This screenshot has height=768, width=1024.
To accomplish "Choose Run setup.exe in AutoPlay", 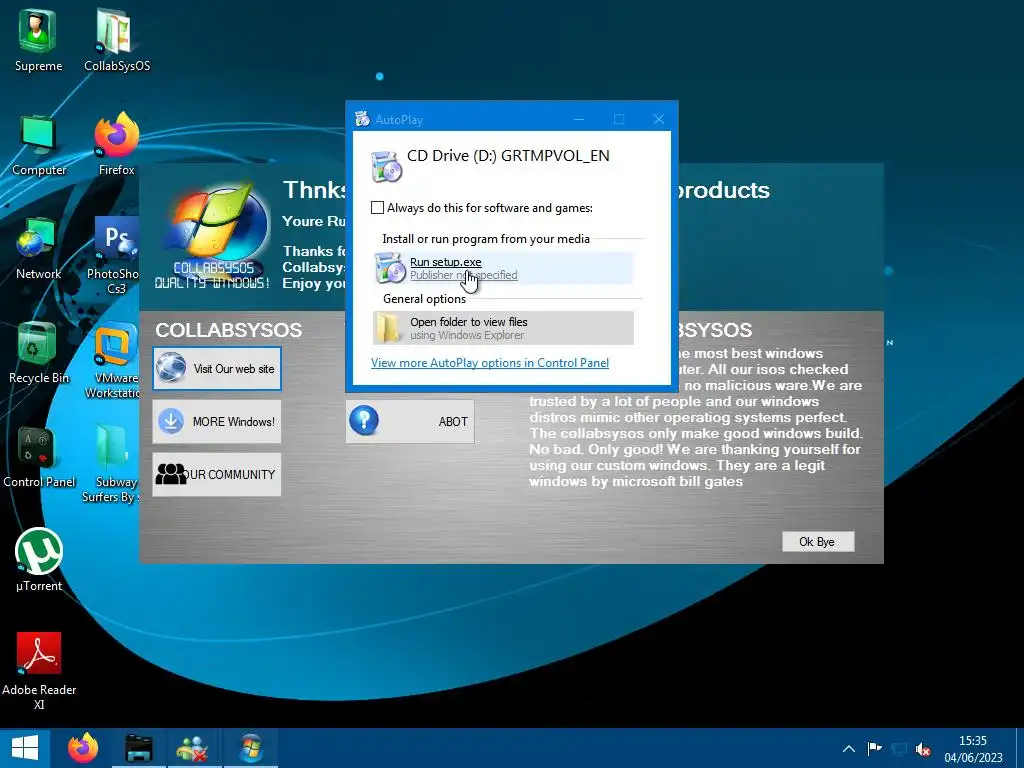I will pos(503,268).
